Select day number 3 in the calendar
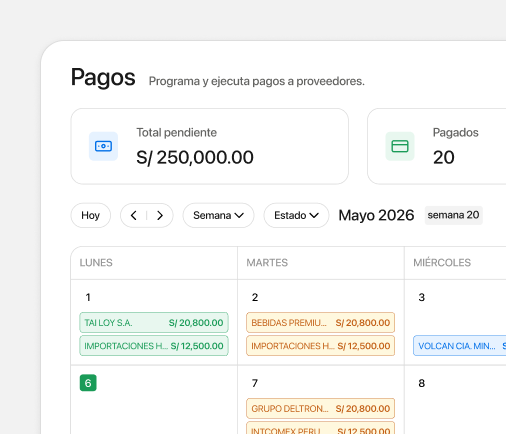The width and height of the screenshot is (506, 434). [x=422, y=297]
